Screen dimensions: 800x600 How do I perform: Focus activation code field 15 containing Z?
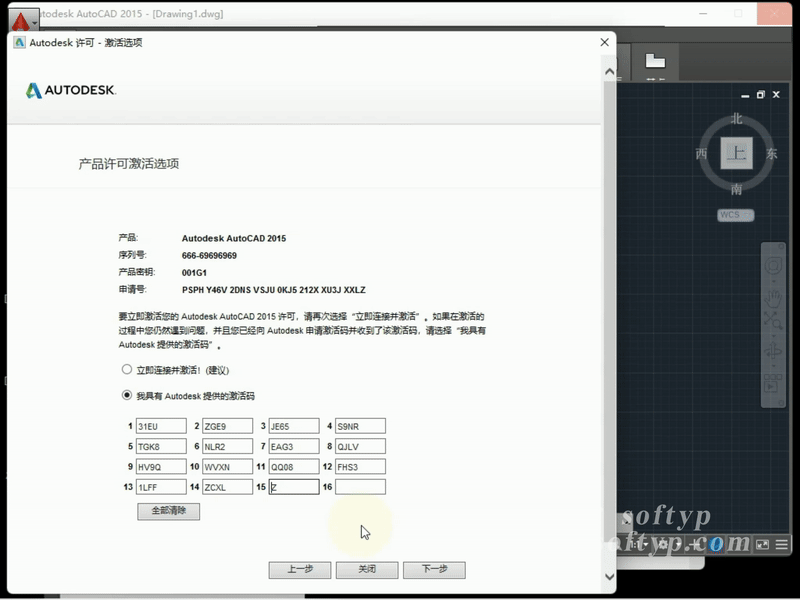click(294, 487)
